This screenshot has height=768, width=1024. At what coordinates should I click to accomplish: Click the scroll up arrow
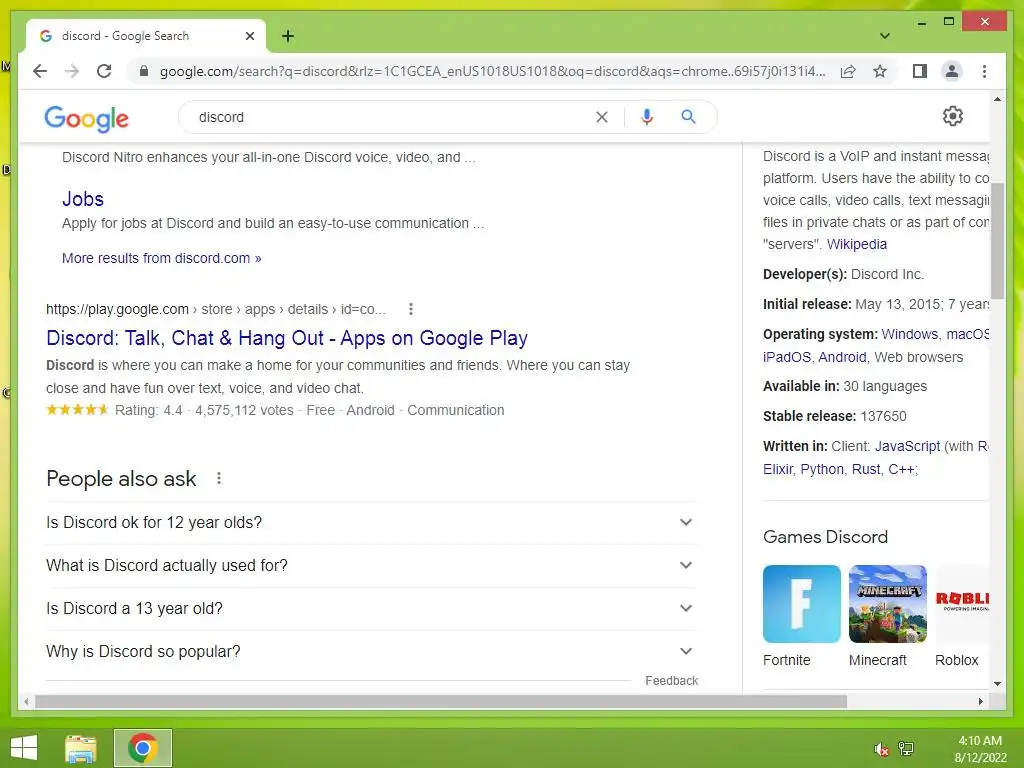[997, 99]
